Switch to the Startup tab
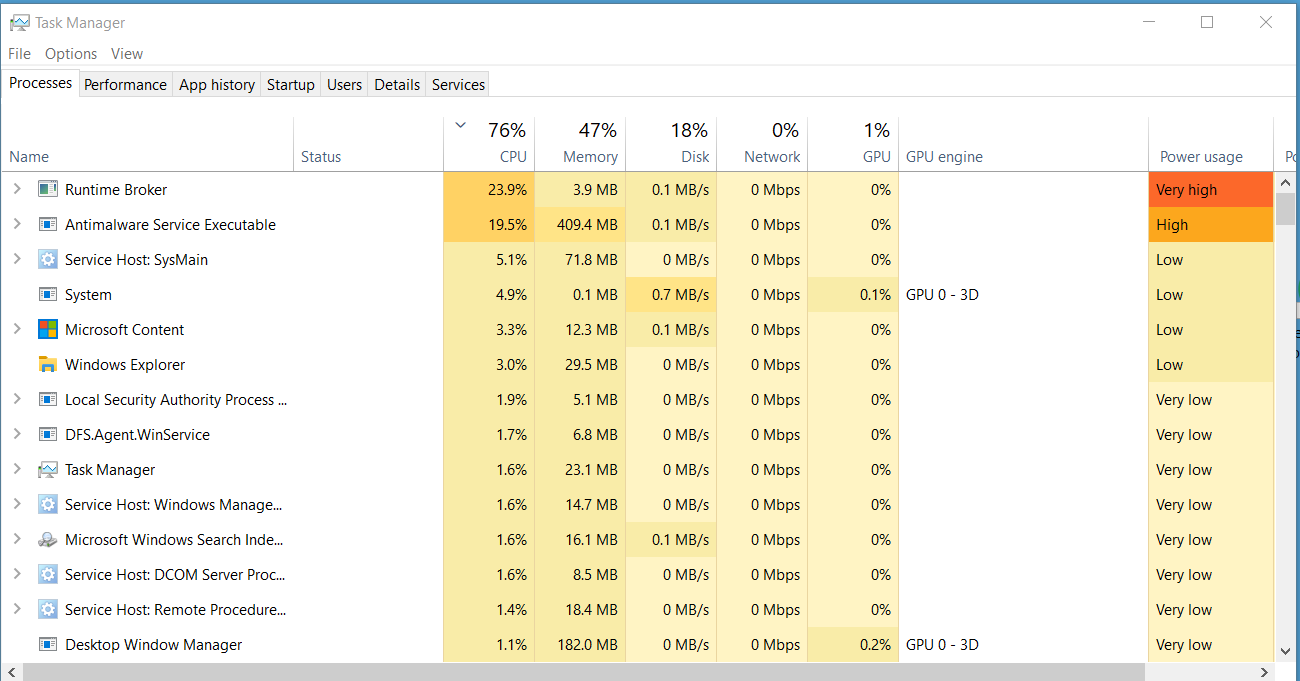1300x681 pixels. click(x=291, y=85)
